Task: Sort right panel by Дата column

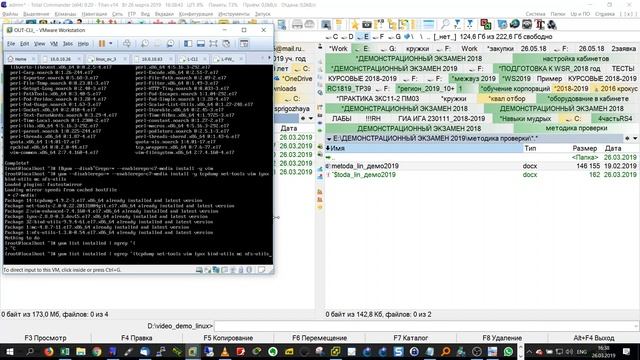Action: [613, 148]
